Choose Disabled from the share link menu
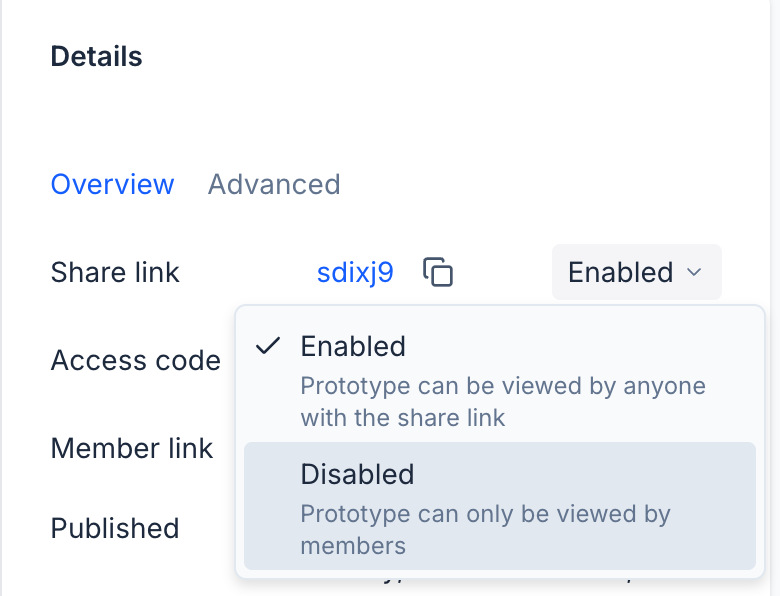Viewport: 780px width, 596px height. 499,506
